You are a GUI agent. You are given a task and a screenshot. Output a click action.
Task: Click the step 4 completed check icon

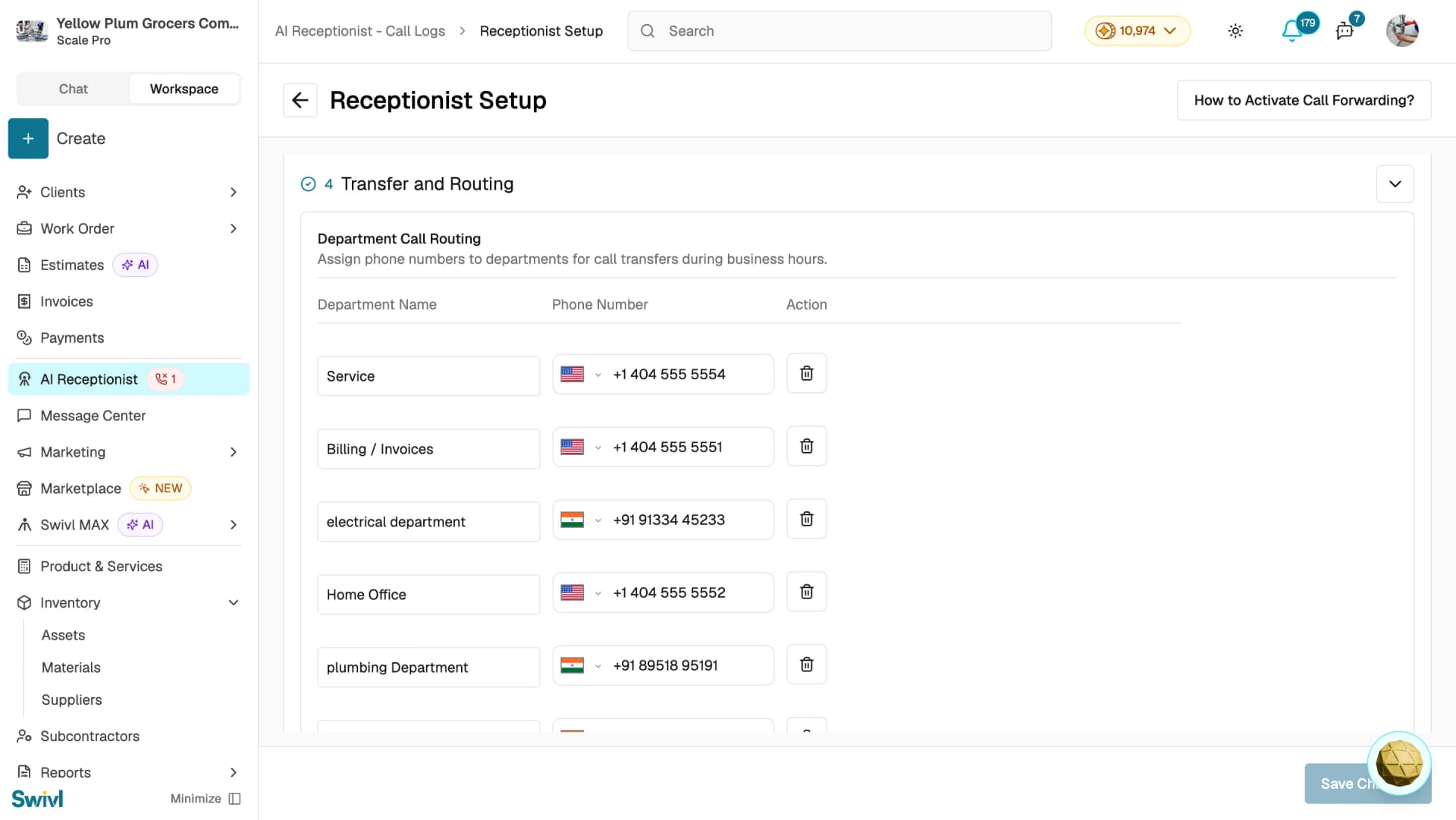(308, 184)
